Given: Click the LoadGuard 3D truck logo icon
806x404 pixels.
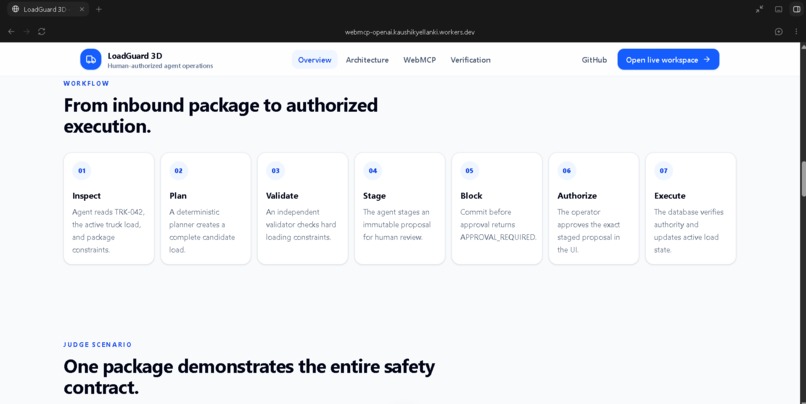Looking at the screenshot, I should [90, 60].
